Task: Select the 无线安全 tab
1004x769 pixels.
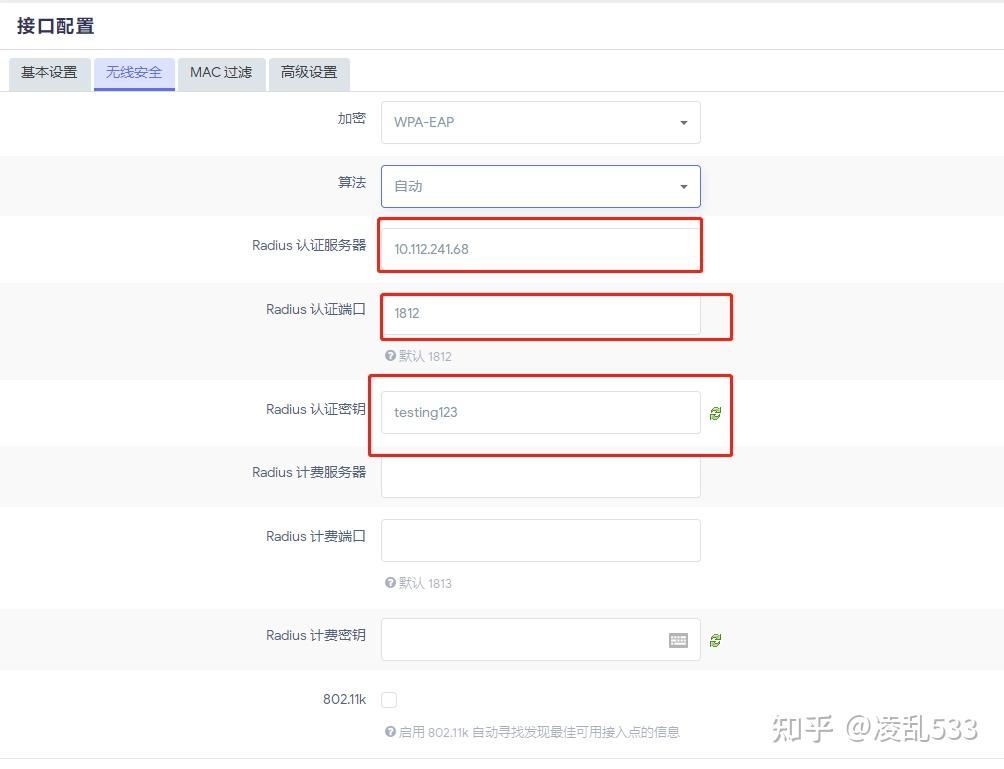Action: 134,73
